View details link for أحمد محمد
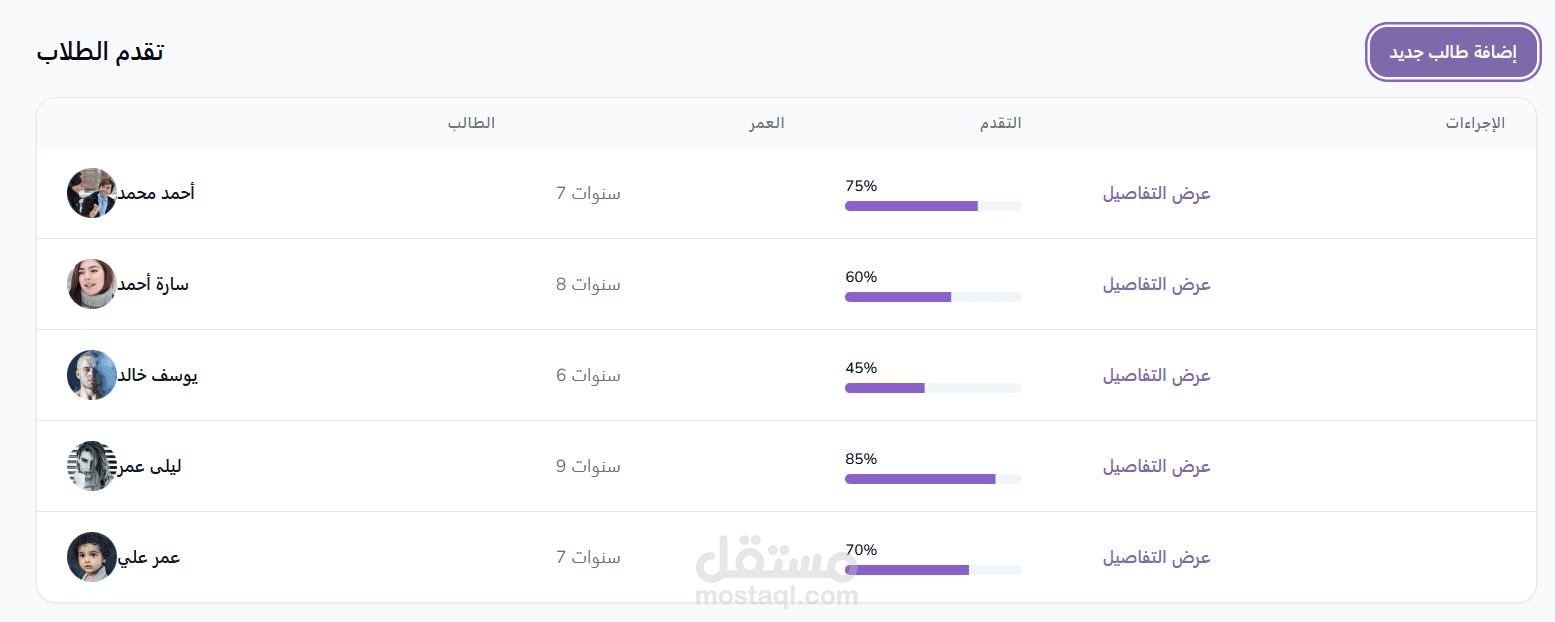The width and height of the screenshot is (1555, 622). (1157, 193)
